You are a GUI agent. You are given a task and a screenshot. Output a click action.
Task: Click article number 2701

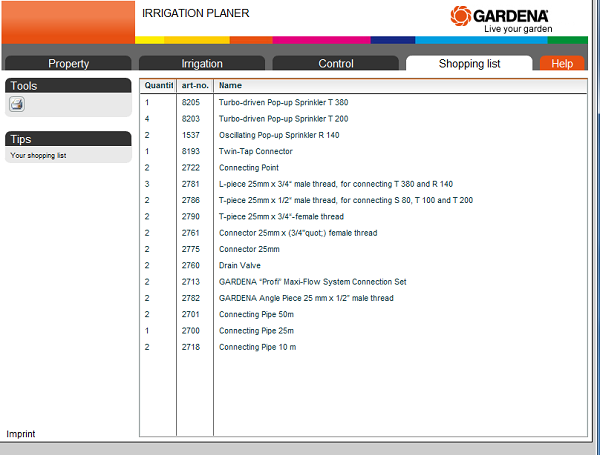click(x=191, y=315)
